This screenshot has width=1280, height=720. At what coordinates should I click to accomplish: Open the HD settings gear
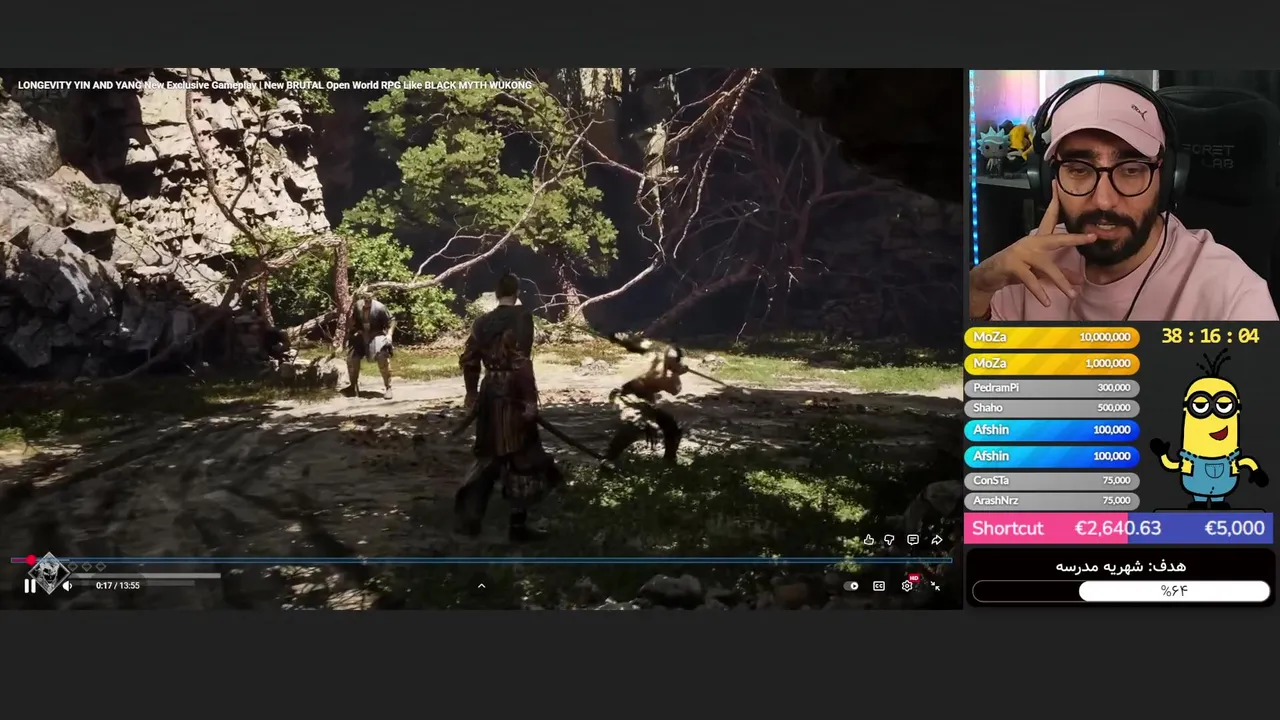pyautogui.click(x=907, y=585)
